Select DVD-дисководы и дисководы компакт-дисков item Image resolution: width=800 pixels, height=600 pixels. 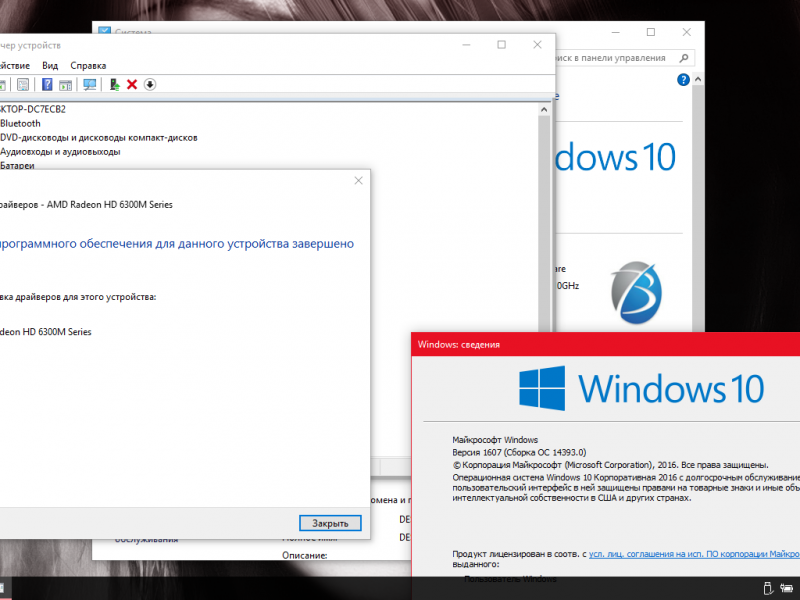point(98,138)
